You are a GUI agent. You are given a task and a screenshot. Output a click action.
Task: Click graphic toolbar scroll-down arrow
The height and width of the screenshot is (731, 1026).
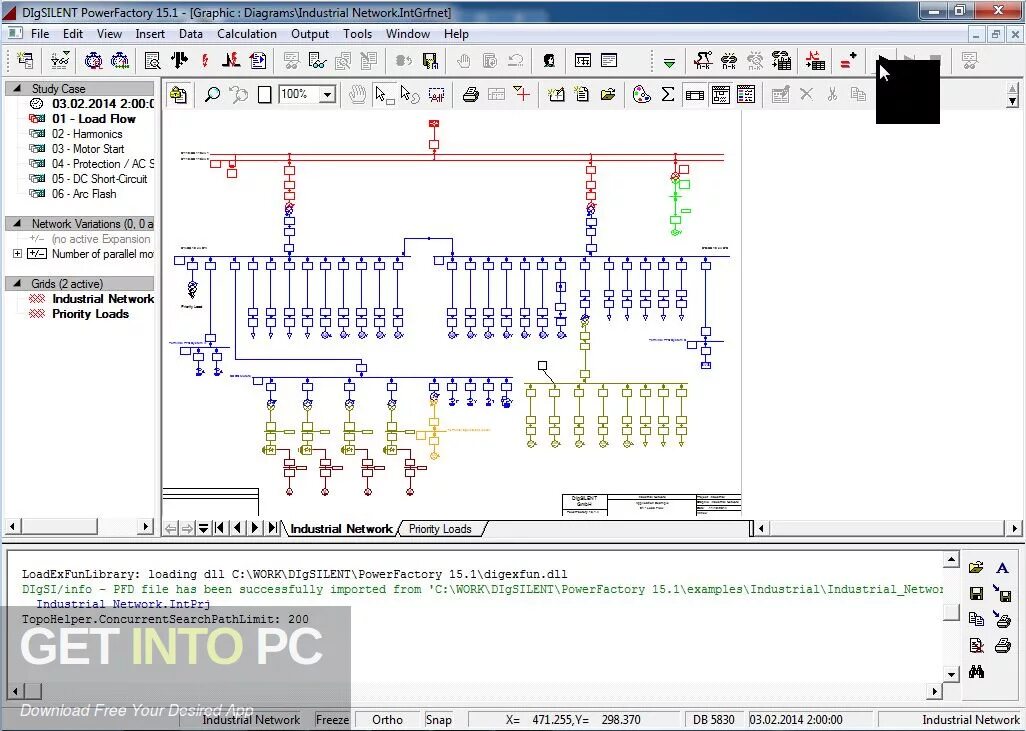pos(1012,101)
